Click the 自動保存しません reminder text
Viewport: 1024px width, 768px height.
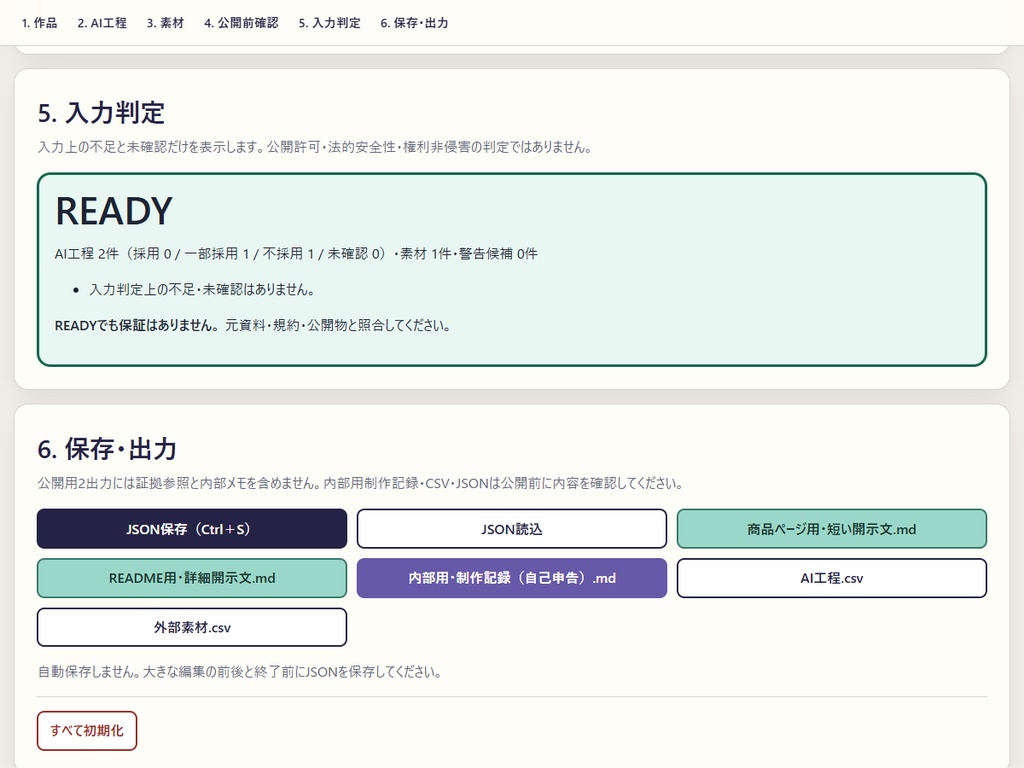pyautogui.click(x=240, y=672)
